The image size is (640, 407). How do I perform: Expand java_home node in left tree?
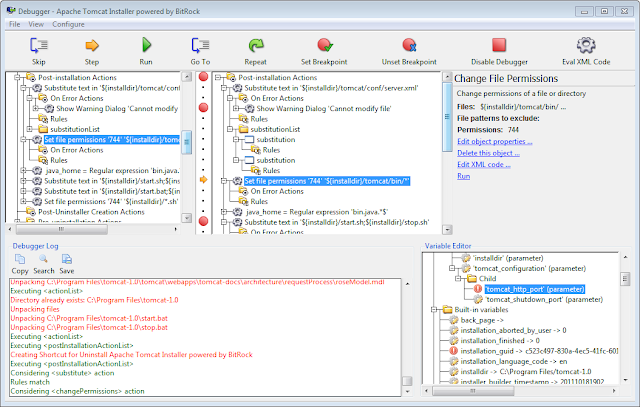coord(23,170)
